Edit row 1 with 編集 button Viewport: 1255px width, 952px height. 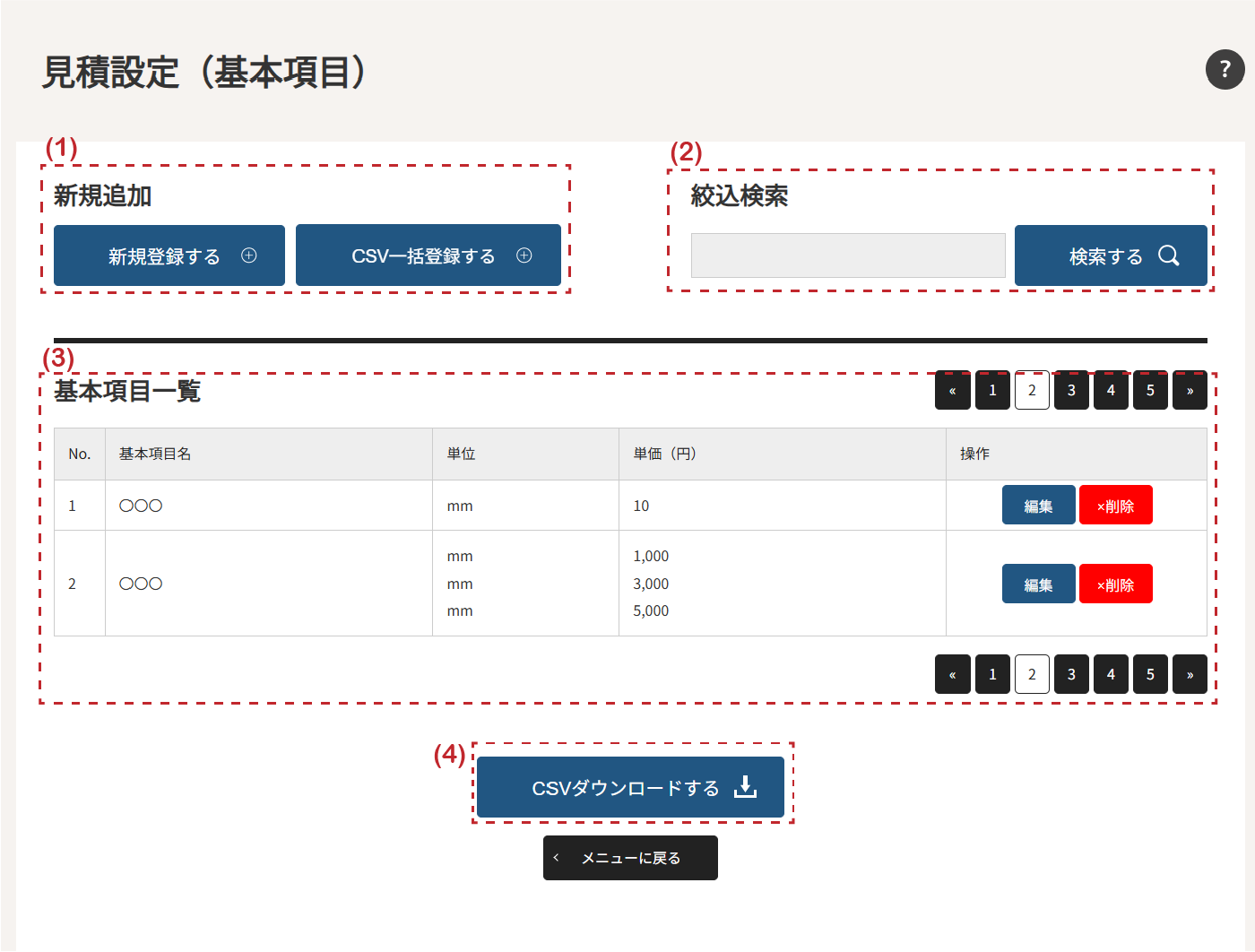point(1038,506)
